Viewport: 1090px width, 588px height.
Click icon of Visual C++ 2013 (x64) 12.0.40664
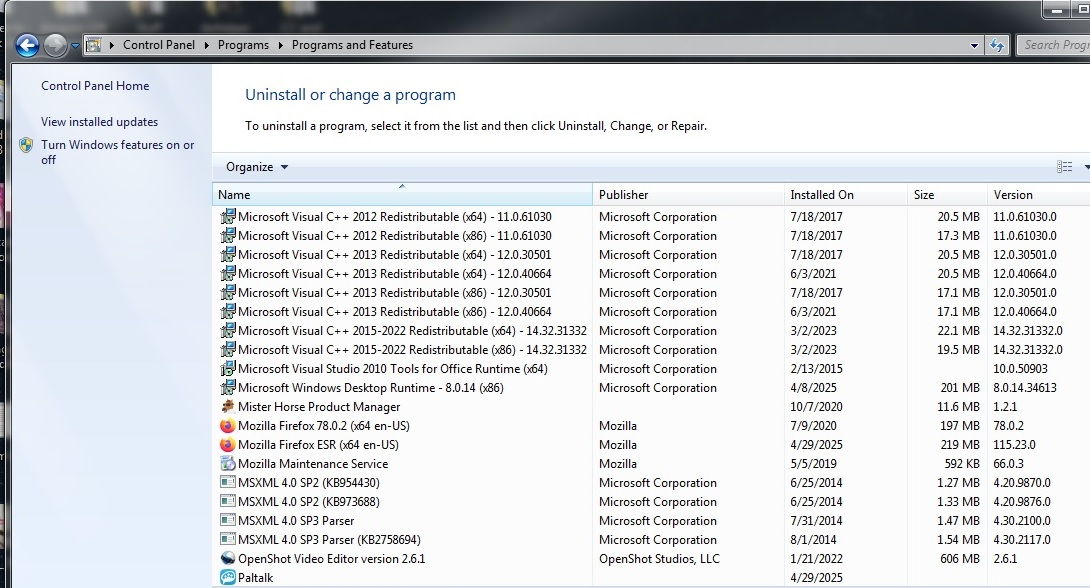[x=227, y=274]
